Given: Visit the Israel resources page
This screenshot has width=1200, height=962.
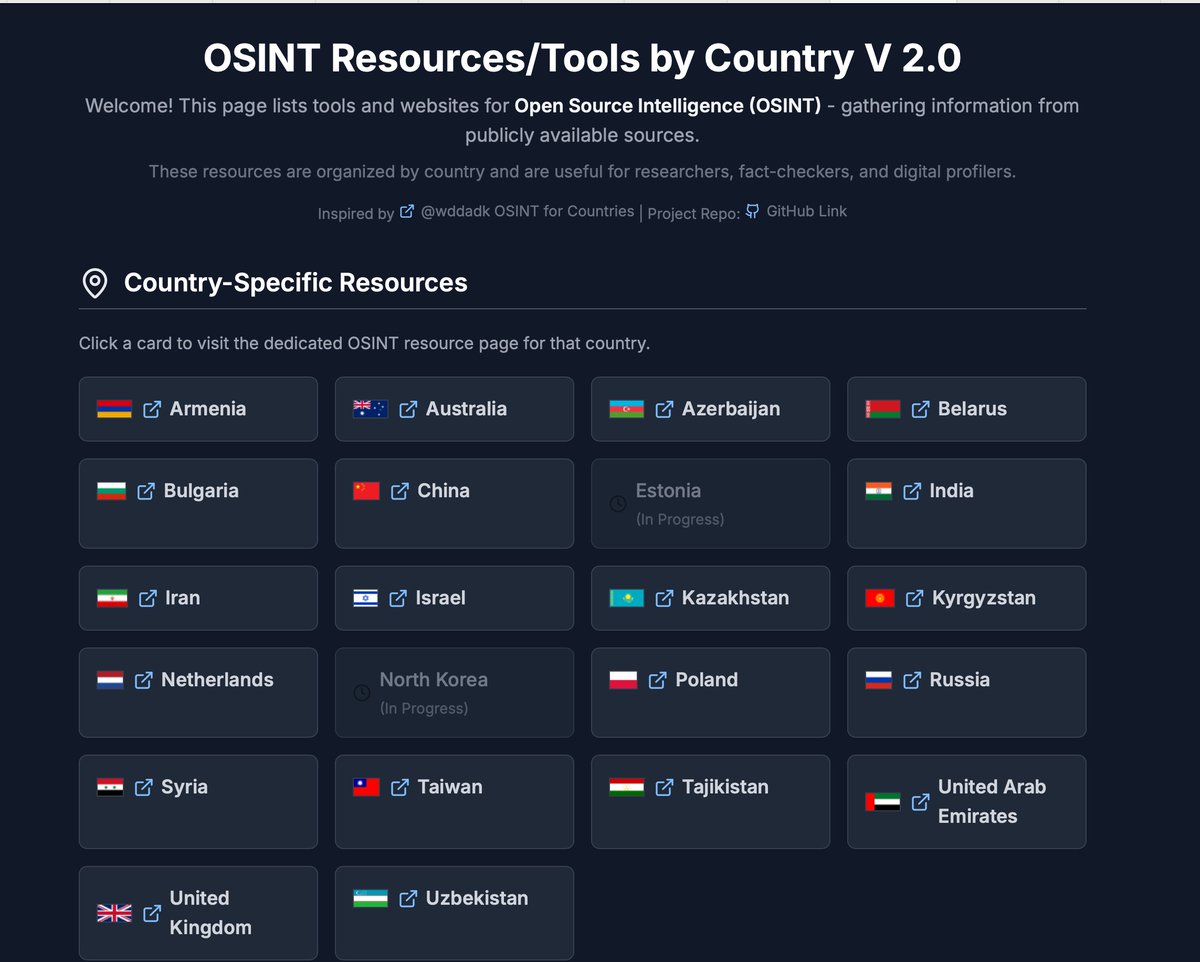Looking at the screenshot, I should tap(454, 598).
